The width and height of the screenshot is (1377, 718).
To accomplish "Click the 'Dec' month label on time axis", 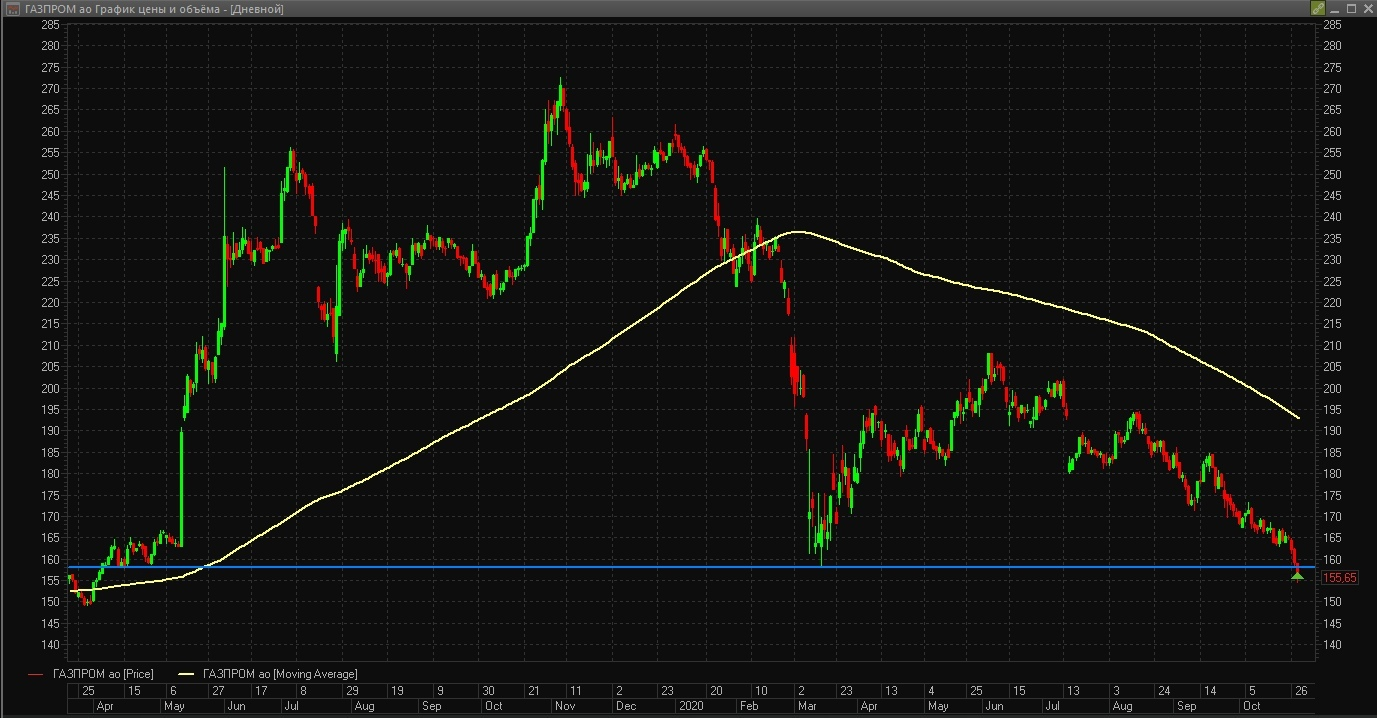I will click(x=625, y=706).
